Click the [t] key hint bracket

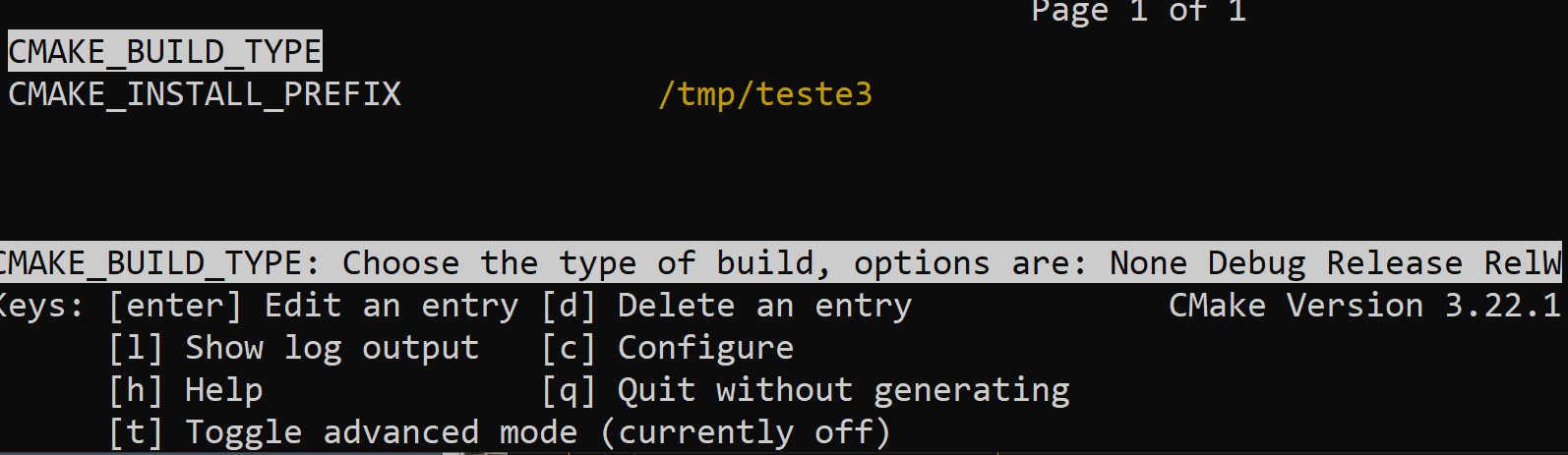point(136,432)
